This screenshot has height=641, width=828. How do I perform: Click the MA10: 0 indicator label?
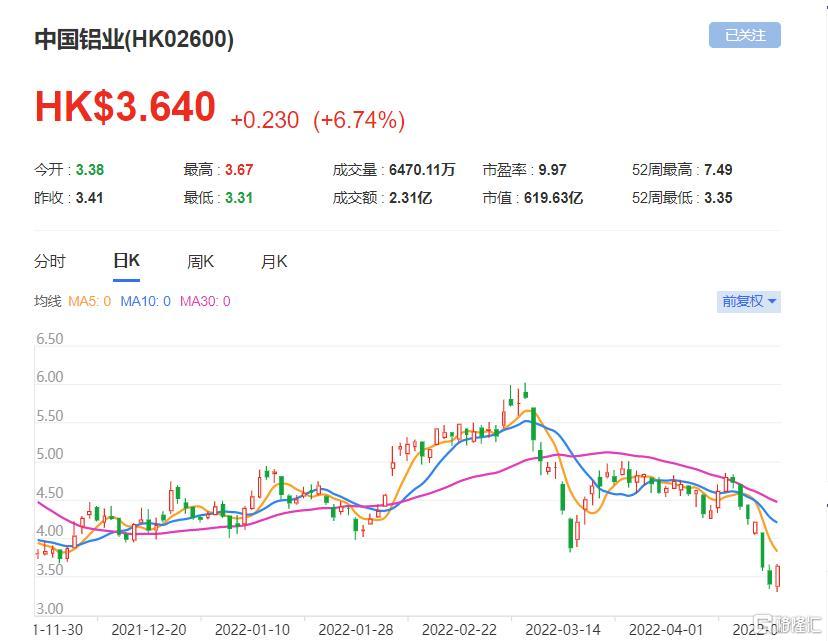click(x=146, y=301)
